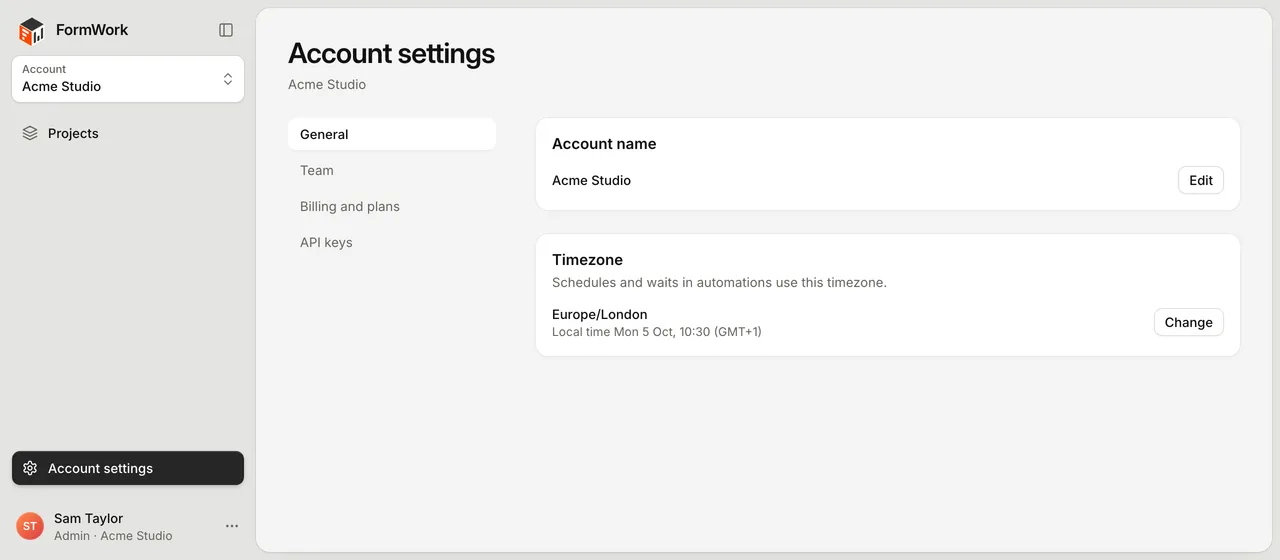
Task: Click the 'Acme Studio' value in the Account name card
Action: tap(591, 180)
